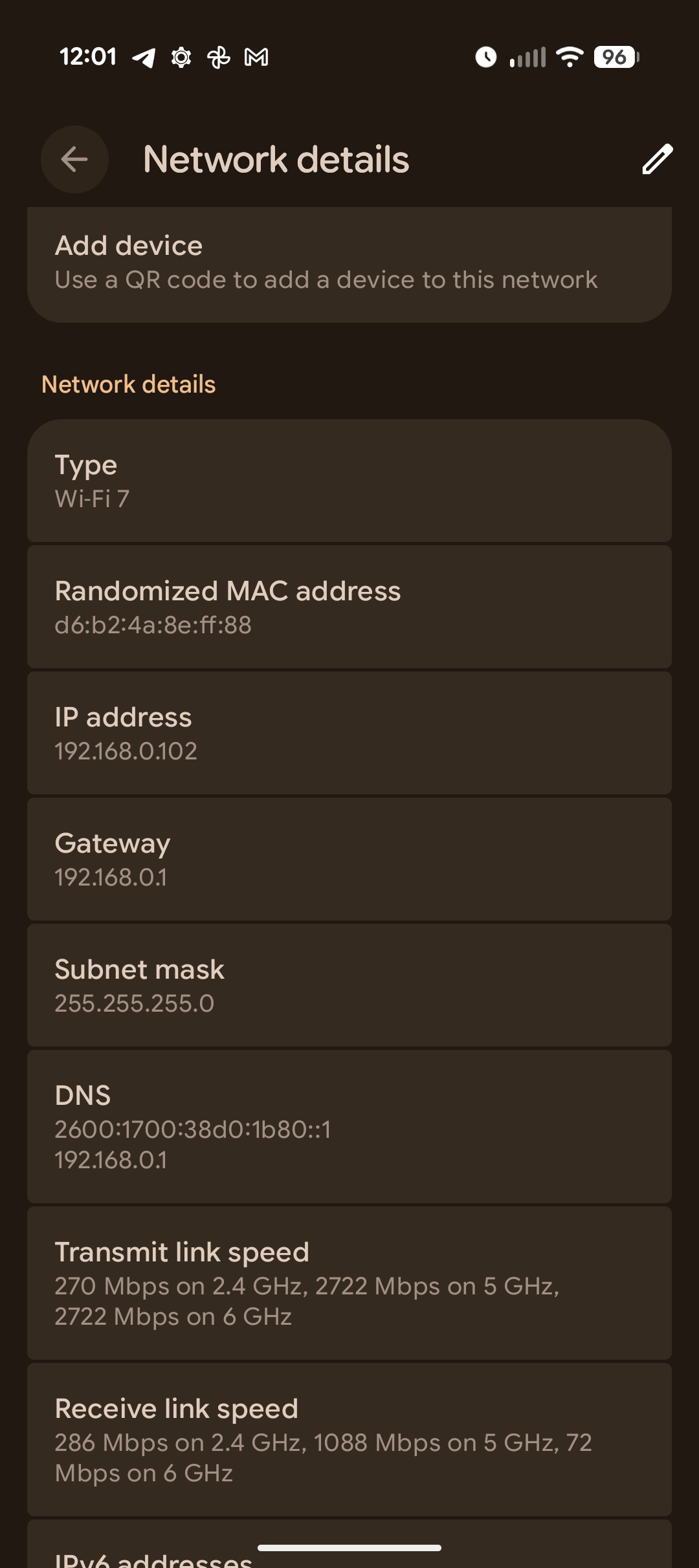Tap the status bar clock time

[88, 57]
